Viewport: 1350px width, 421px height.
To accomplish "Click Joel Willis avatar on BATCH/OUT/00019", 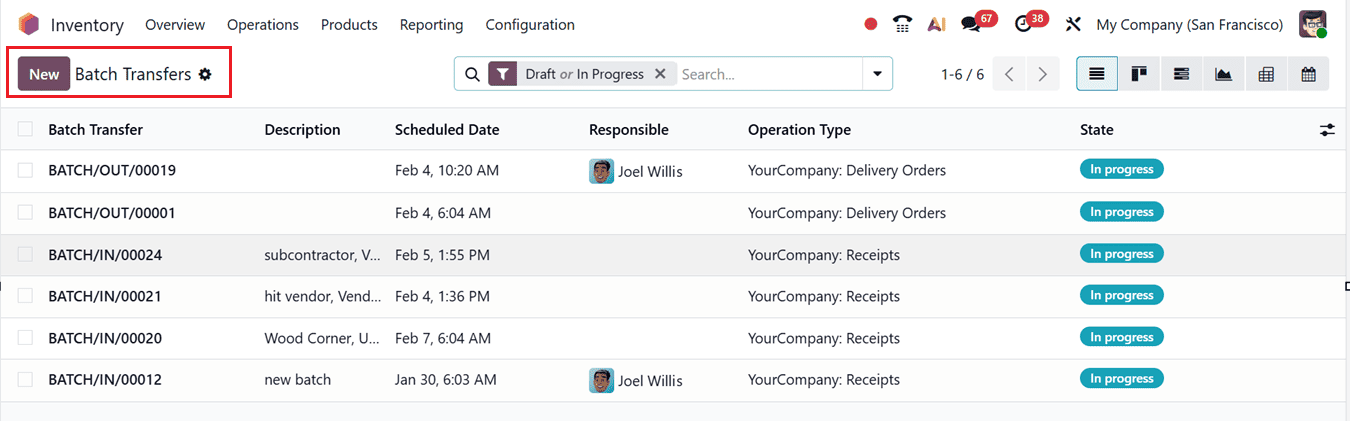I will (601, 171).
